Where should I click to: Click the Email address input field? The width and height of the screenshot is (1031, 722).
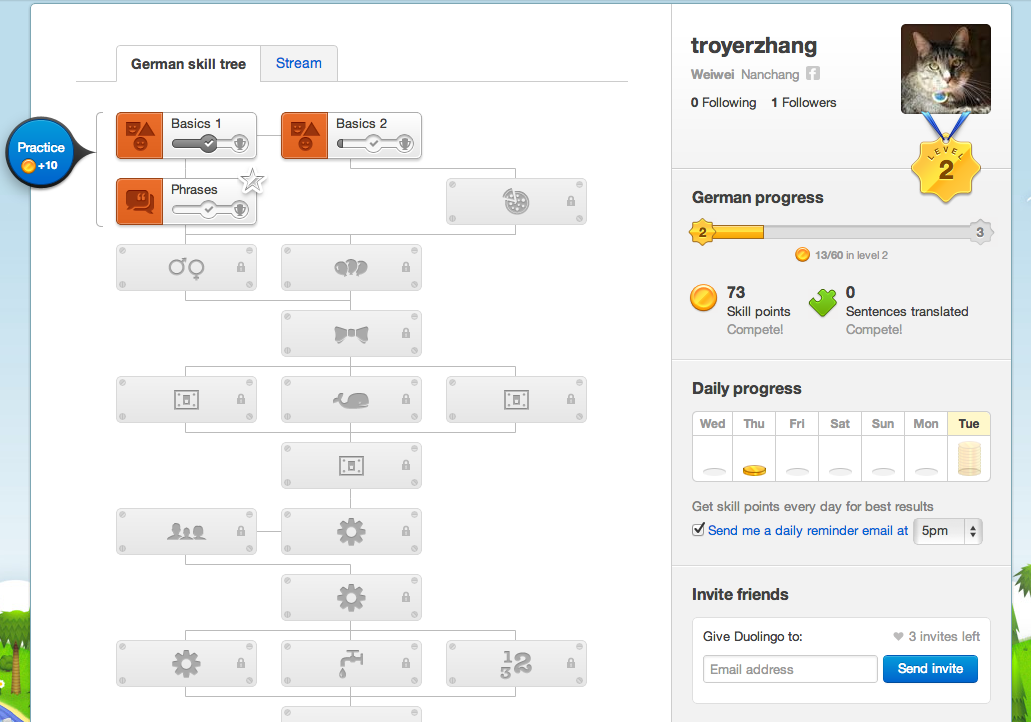(x=790, y=669)
